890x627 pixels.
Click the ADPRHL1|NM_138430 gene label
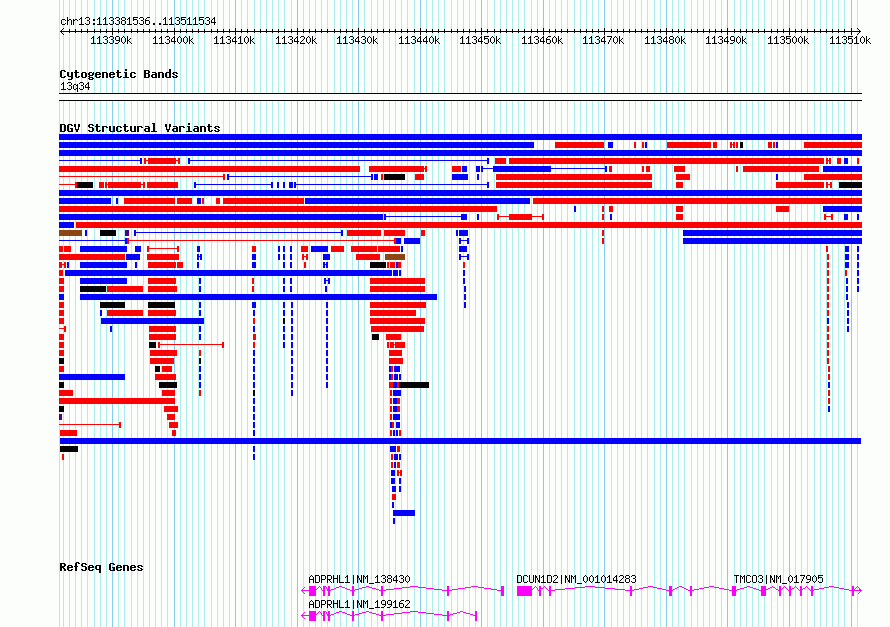(359, 579)
